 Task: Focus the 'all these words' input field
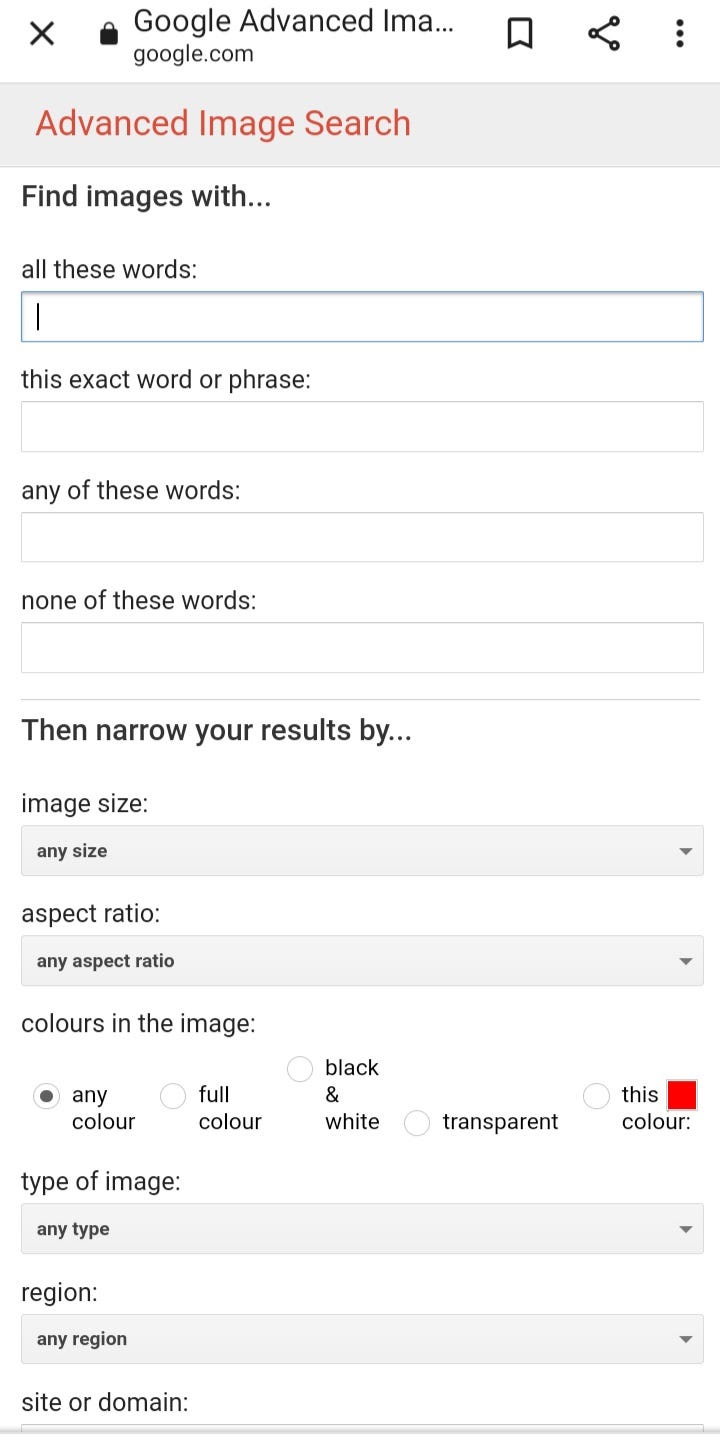tap(362, 316)
